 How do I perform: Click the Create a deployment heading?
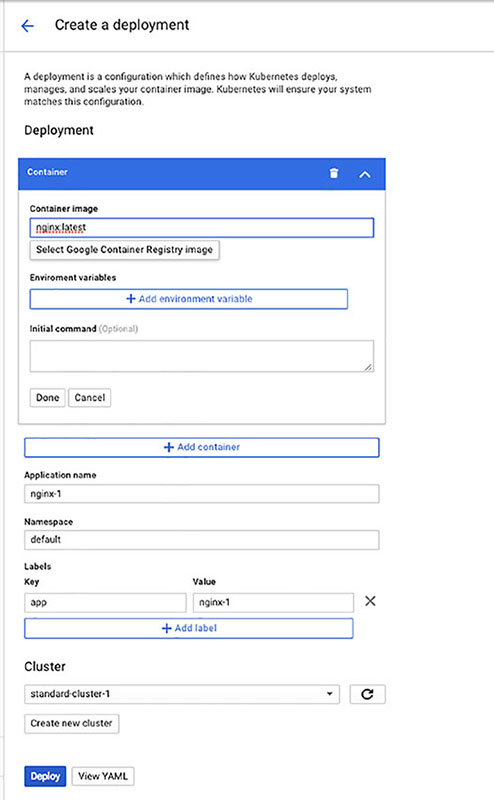coord(122,25)
